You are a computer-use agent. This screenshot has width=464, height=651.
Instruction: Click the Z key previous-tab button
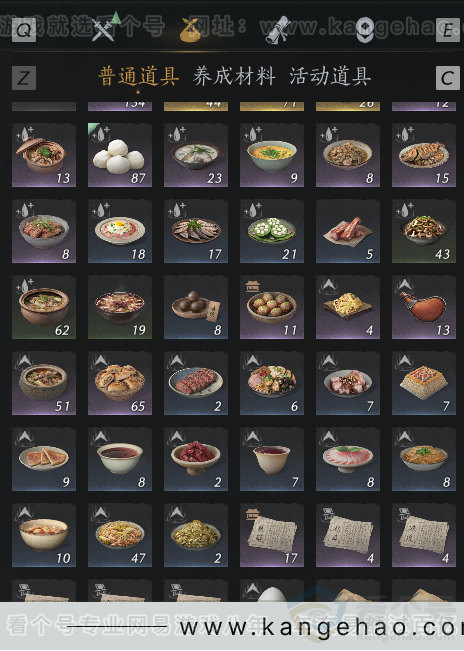pyautogui.click(x=24, y=78)
